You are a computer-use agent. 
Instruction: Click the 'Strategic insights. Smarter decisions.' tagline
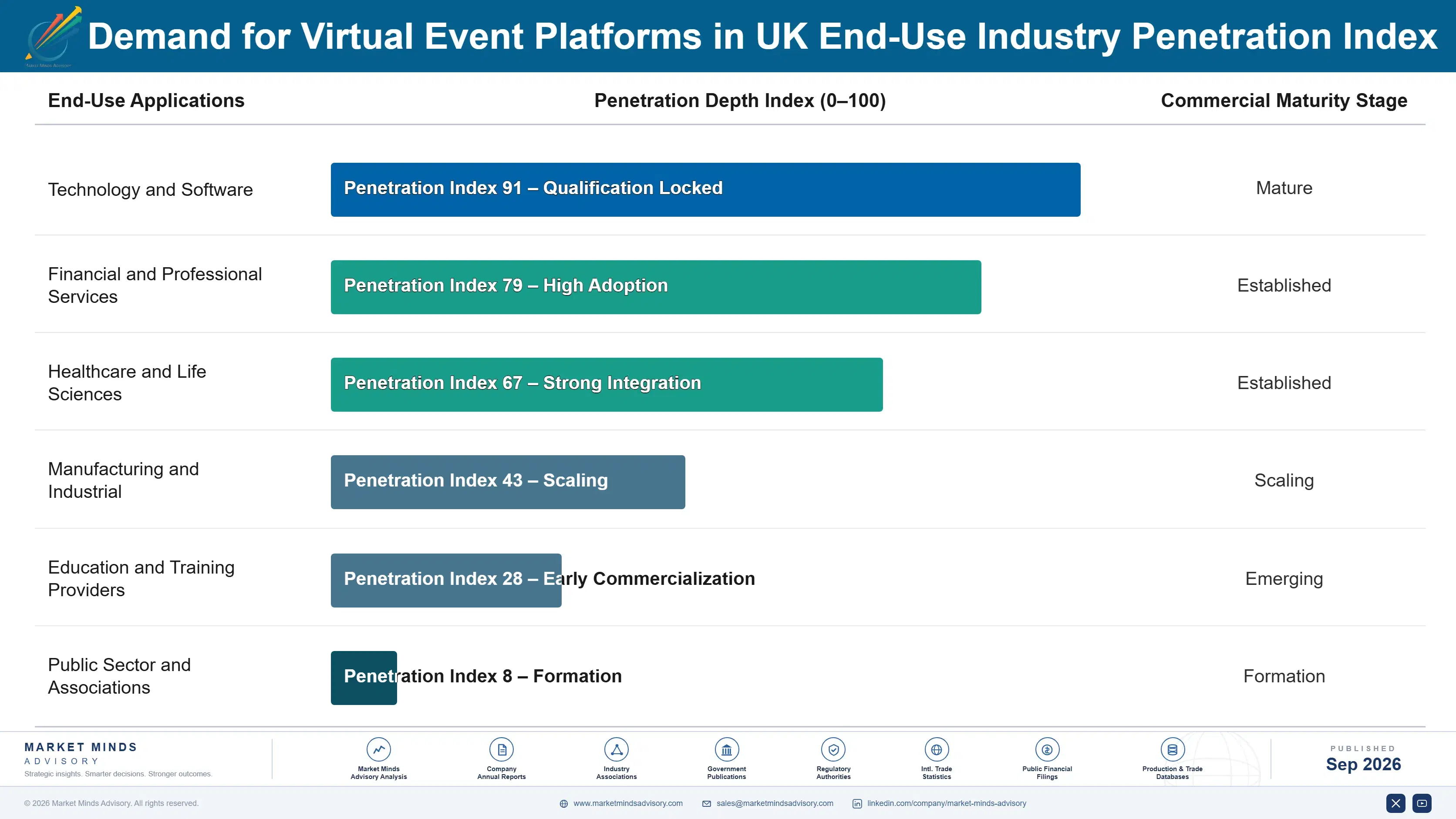[118, 774]
